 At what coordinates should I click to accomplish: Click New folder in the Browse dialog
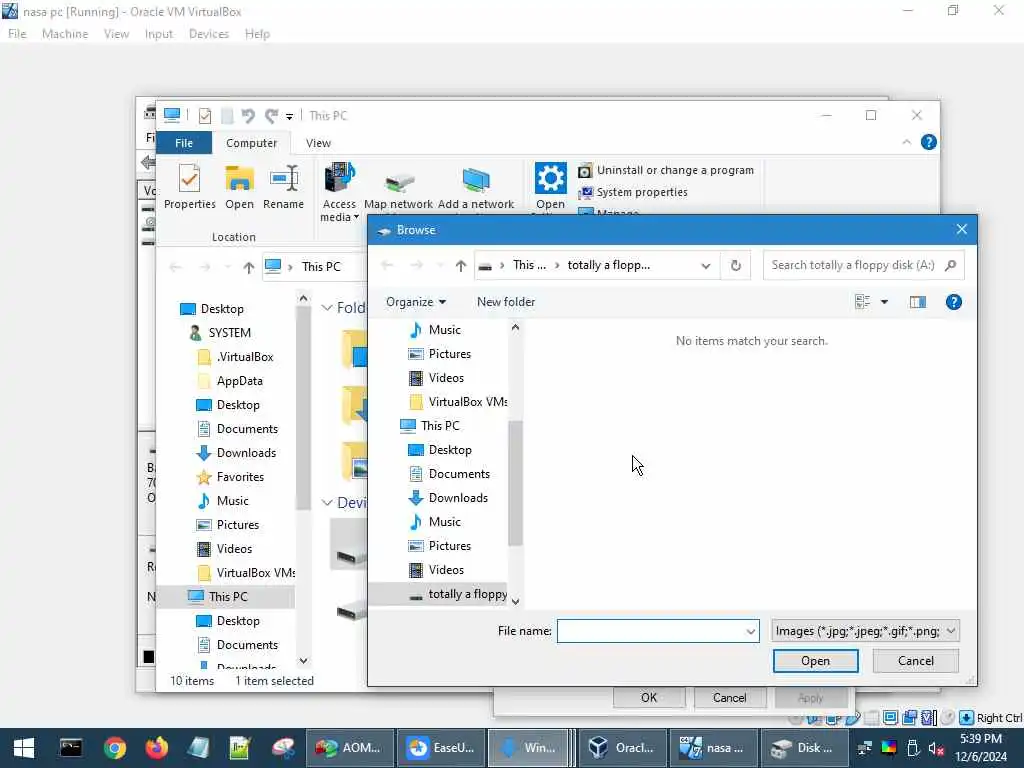(506, 302)
